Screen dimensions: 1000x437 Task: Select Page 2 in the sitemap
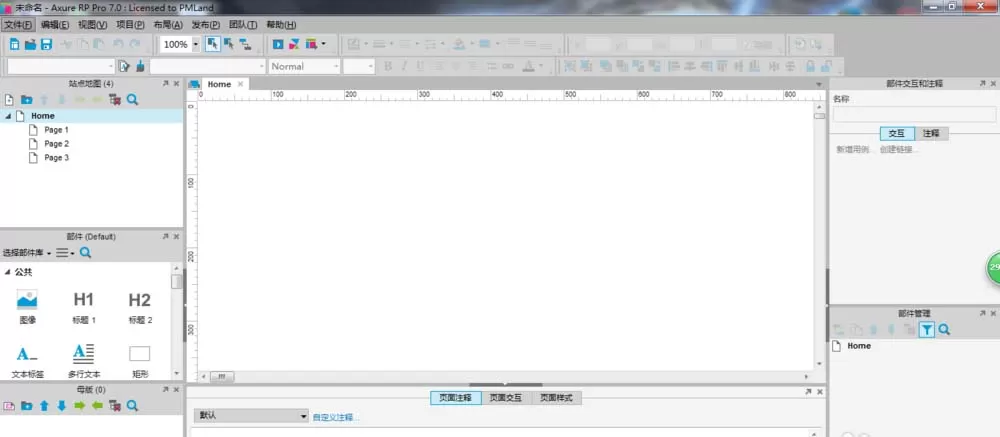[x=57, y=144]
